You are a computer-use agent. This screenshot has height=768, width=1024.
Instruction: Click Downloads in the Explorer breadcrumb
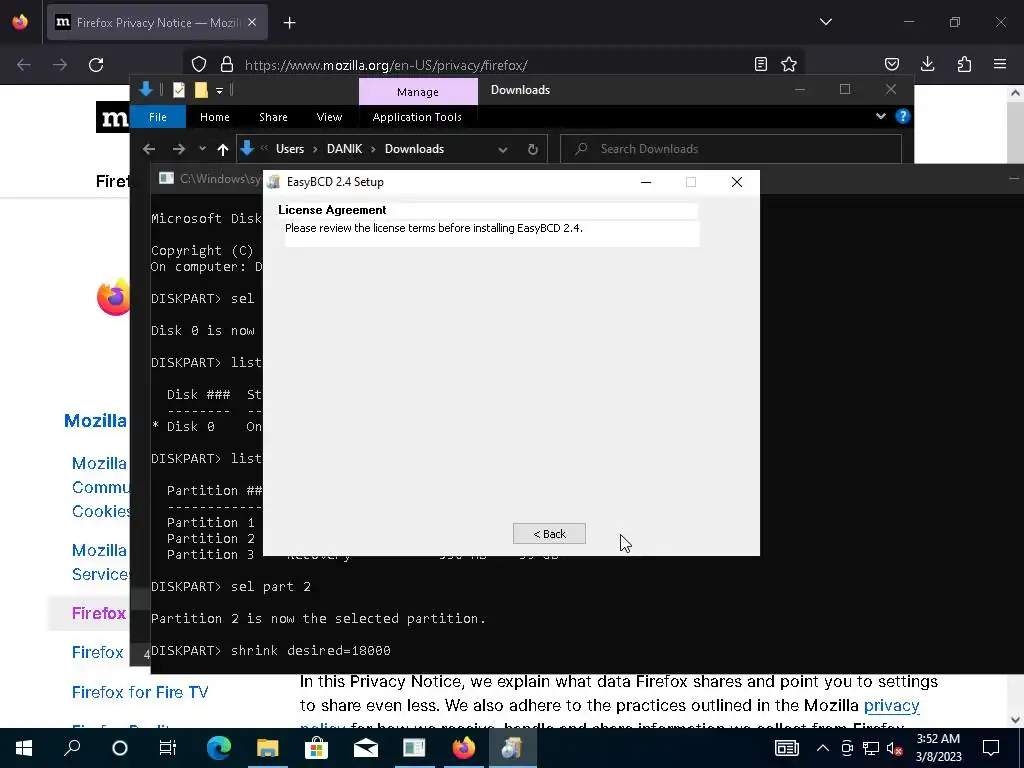414,149
